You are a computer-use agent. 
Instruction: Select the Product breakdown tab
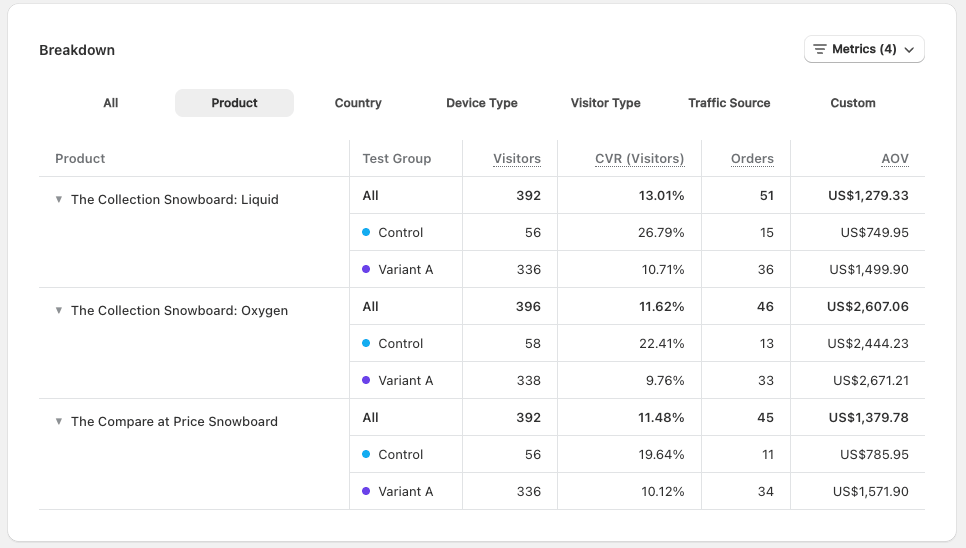234,103
